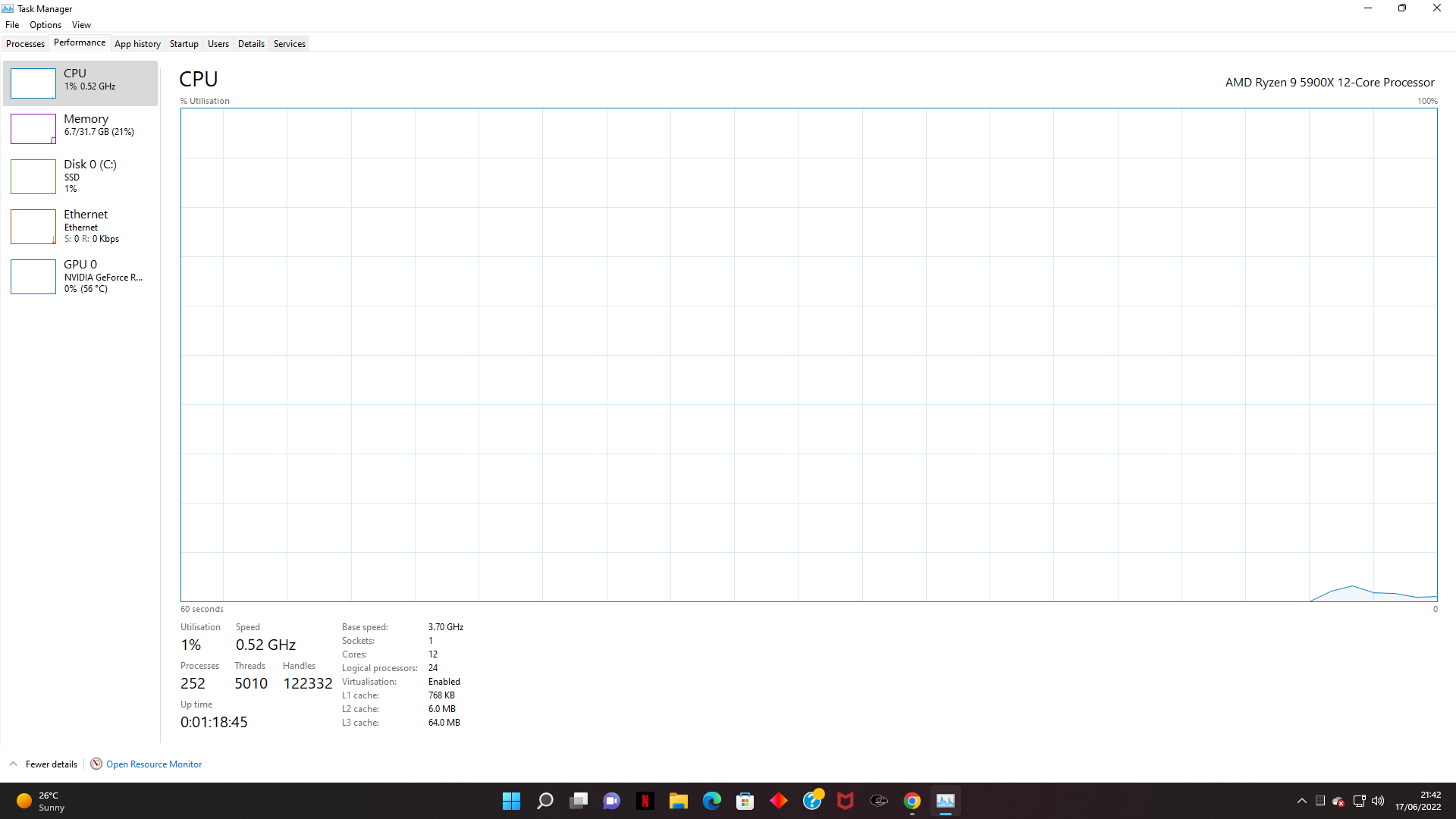Click the OneDrive sync error tray icon
Screen dimensions: 1456x819
1339,800
